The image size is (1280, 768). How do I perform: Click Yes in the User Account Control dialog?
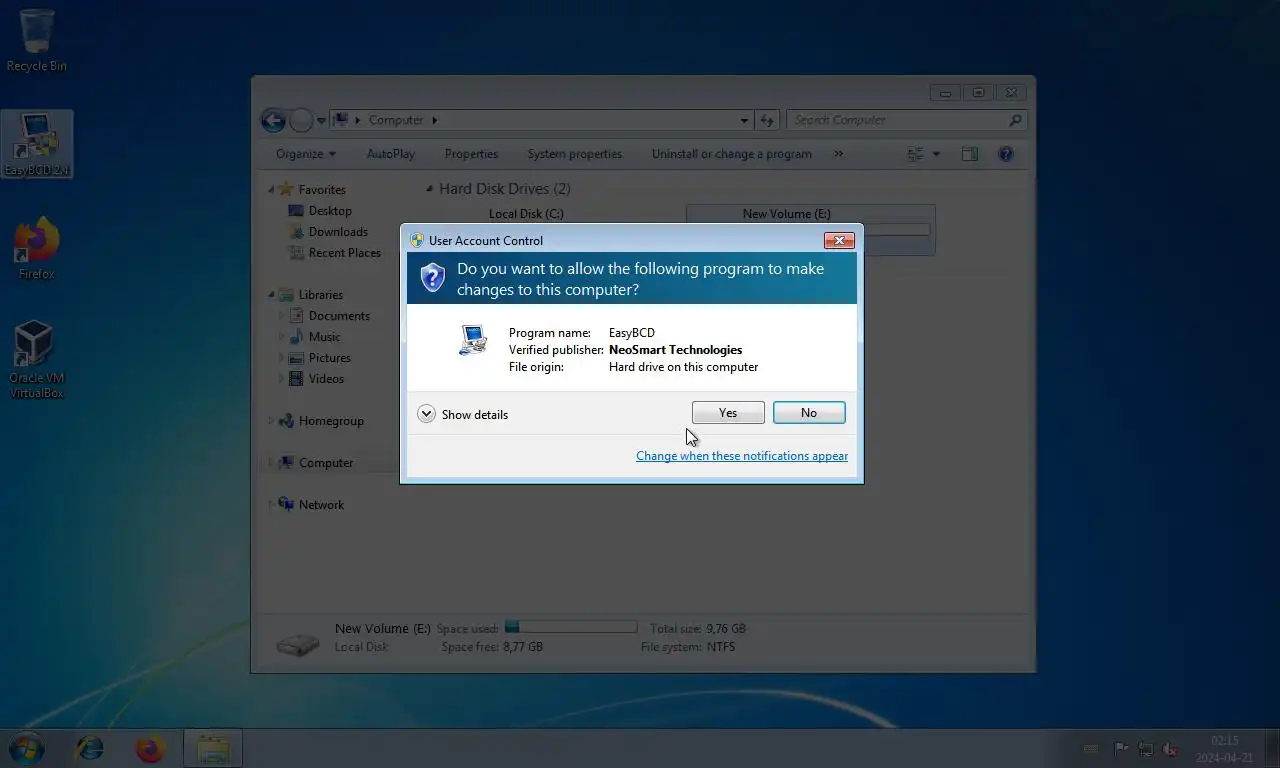[728, 413]
